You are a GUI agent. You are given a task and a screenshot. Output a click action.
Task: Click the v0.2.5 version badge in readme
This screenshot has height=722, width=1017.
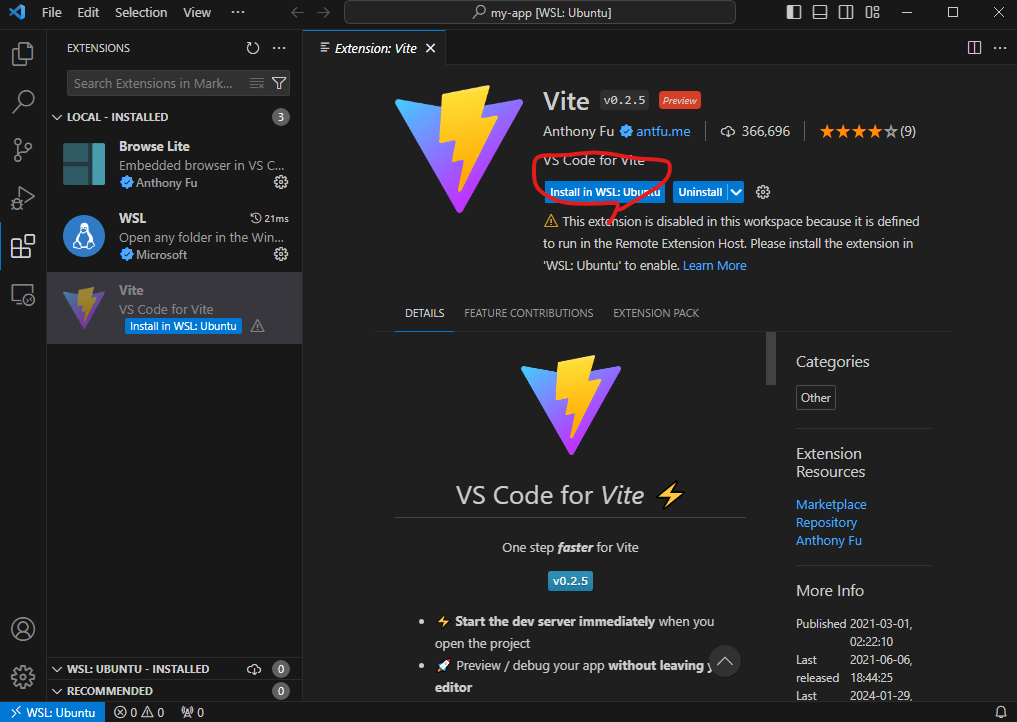click(x=570, y=581)
